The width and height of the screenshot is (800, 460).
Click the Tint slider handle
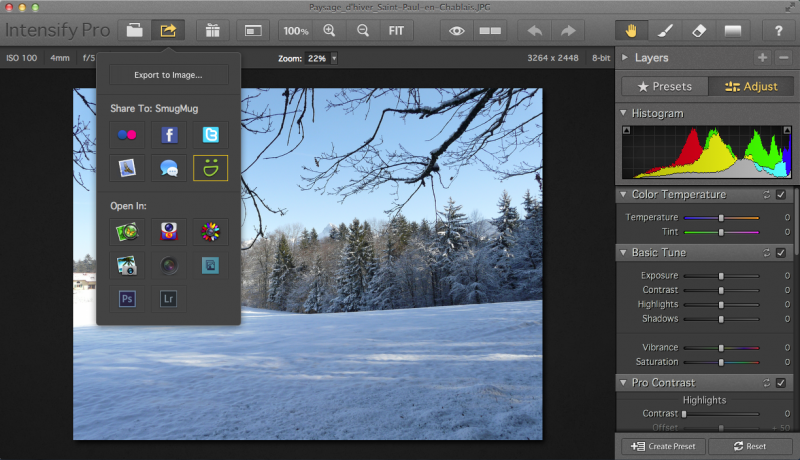pos(721,232)
